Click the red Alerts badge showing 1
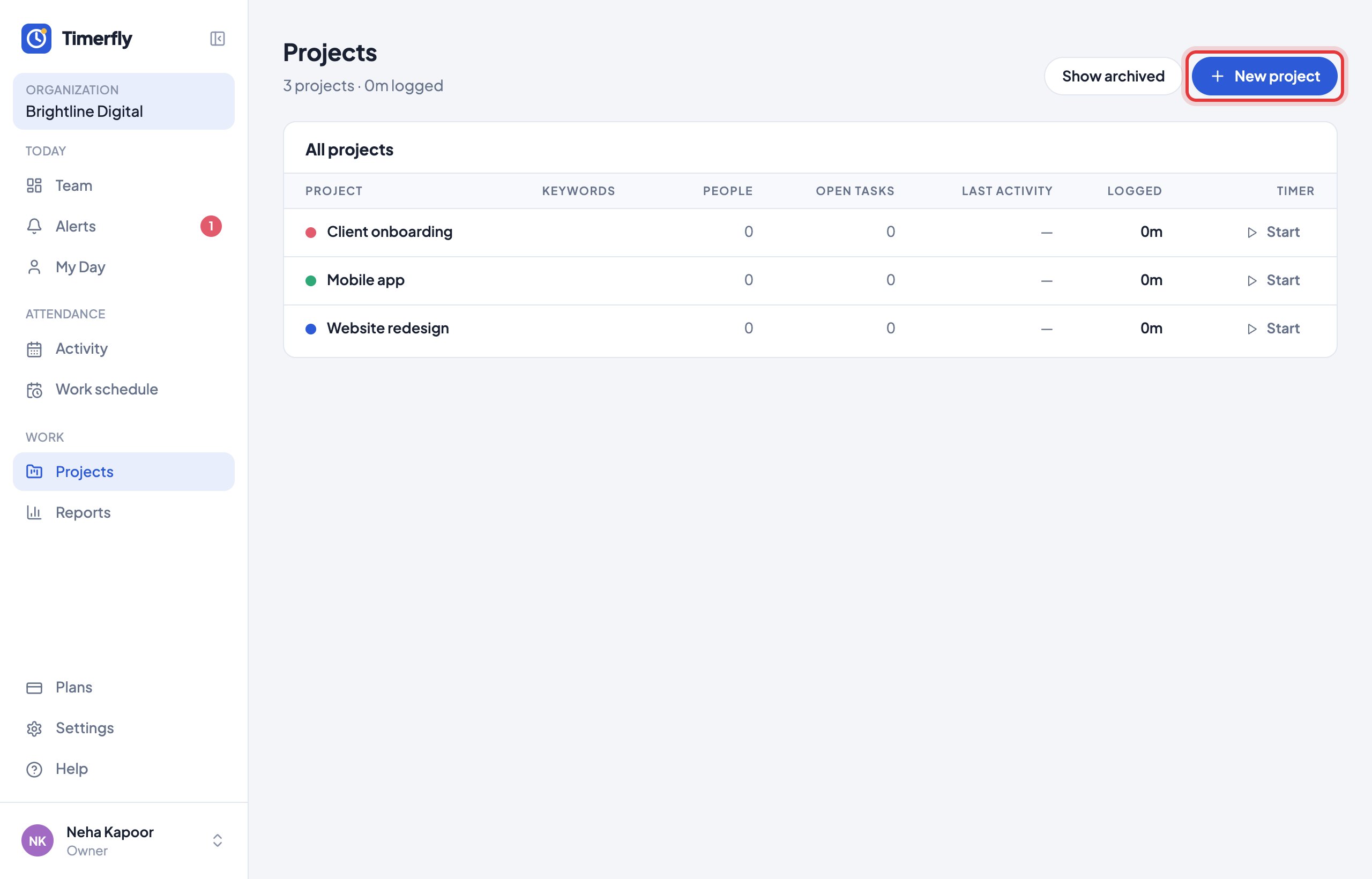1372x879 pixels. [x=211, y=226]
